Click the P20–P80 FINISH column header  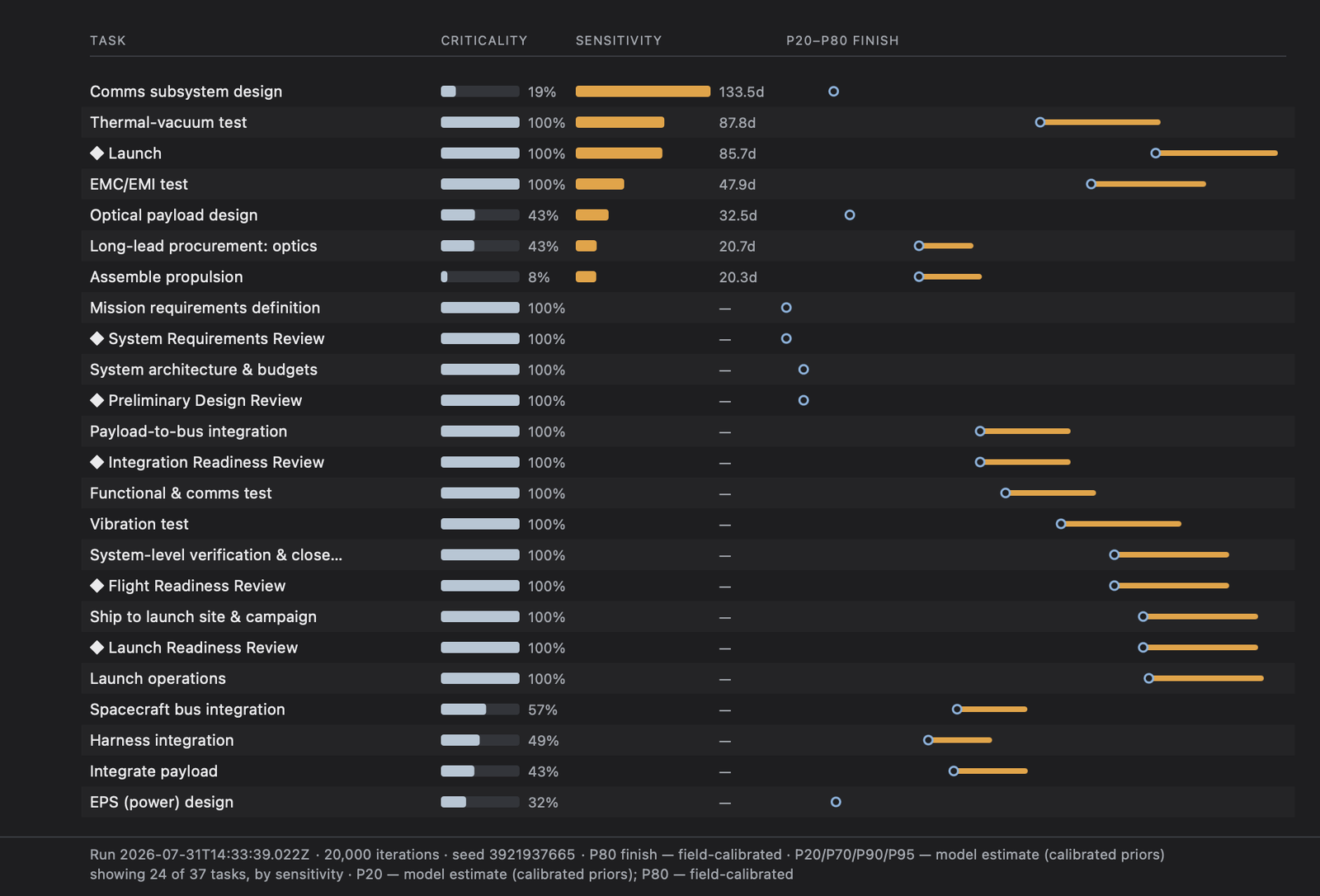[842, 40]
